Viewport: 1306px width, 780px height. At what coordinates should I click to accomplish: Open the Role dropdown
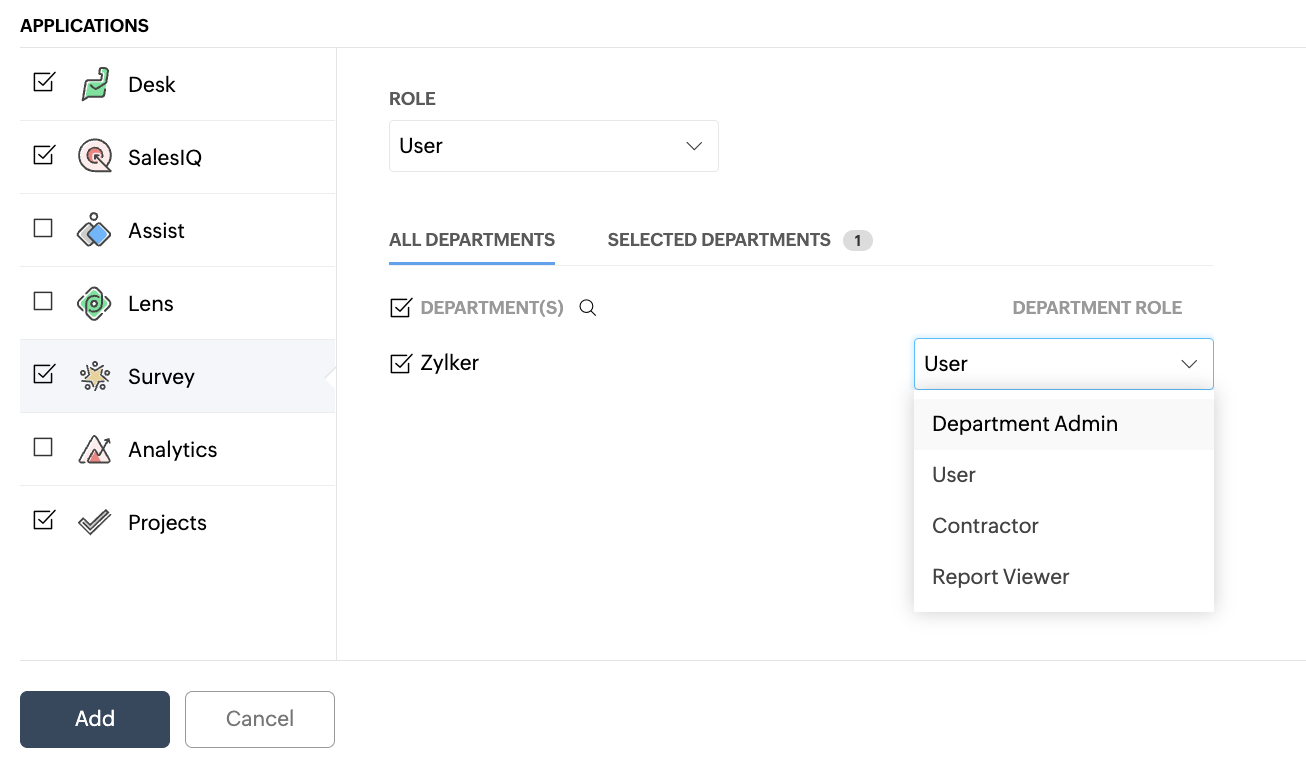pyautogui.click(x=553, y=146)
